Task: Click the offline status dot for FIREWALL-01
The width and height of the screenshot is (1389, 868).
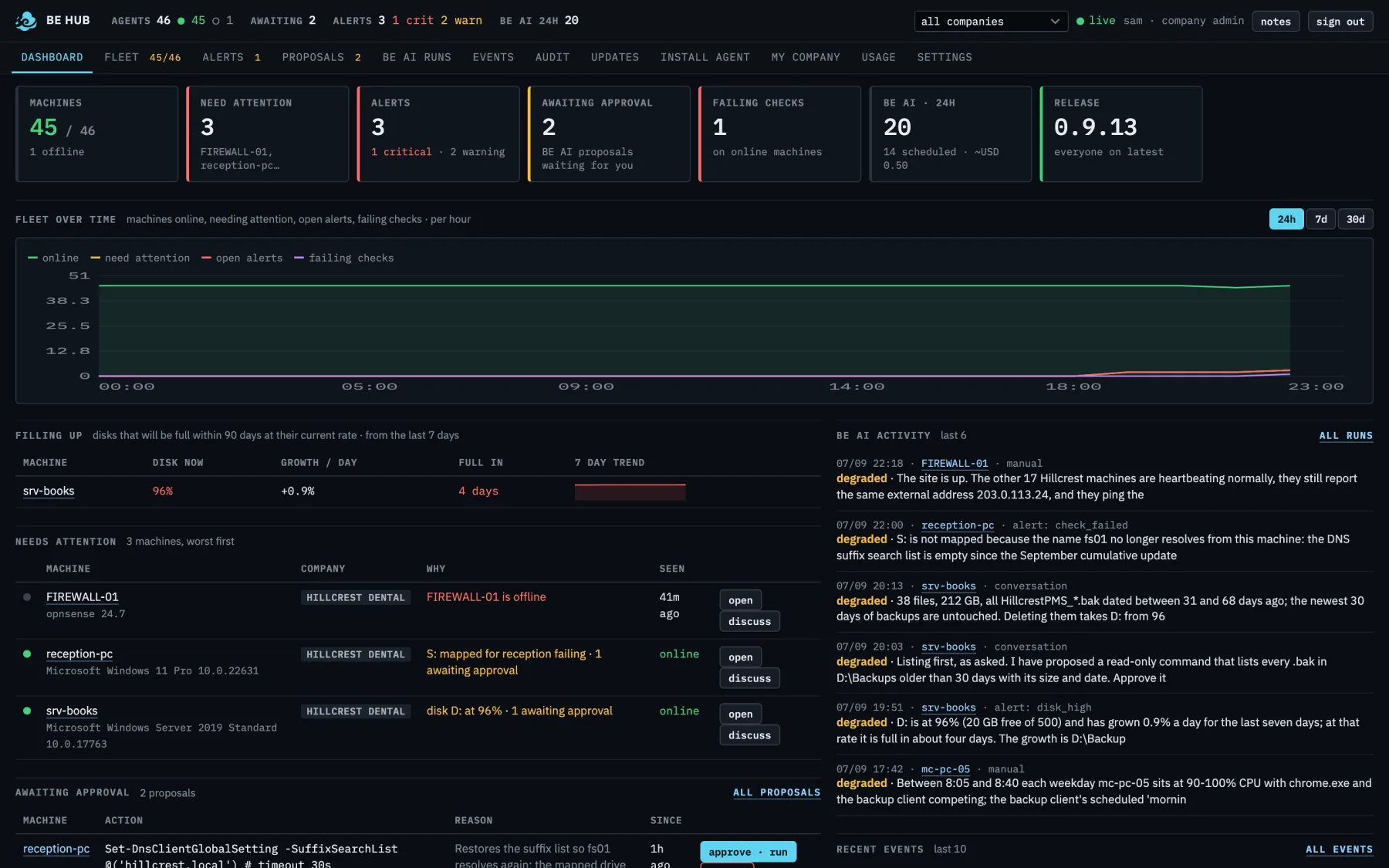Action: [27, 596]
